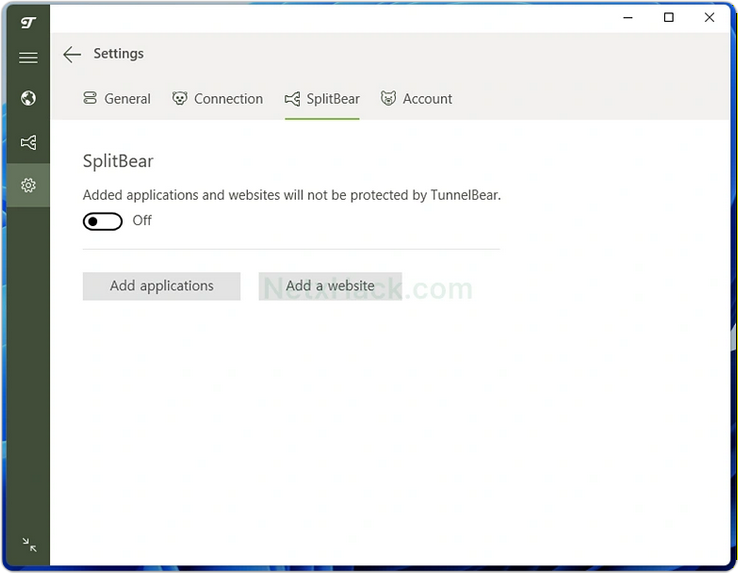Viewport: 738px width, 573px height.
Task: Select the SplitBear icon in the left sidebar
Action: 28,142
